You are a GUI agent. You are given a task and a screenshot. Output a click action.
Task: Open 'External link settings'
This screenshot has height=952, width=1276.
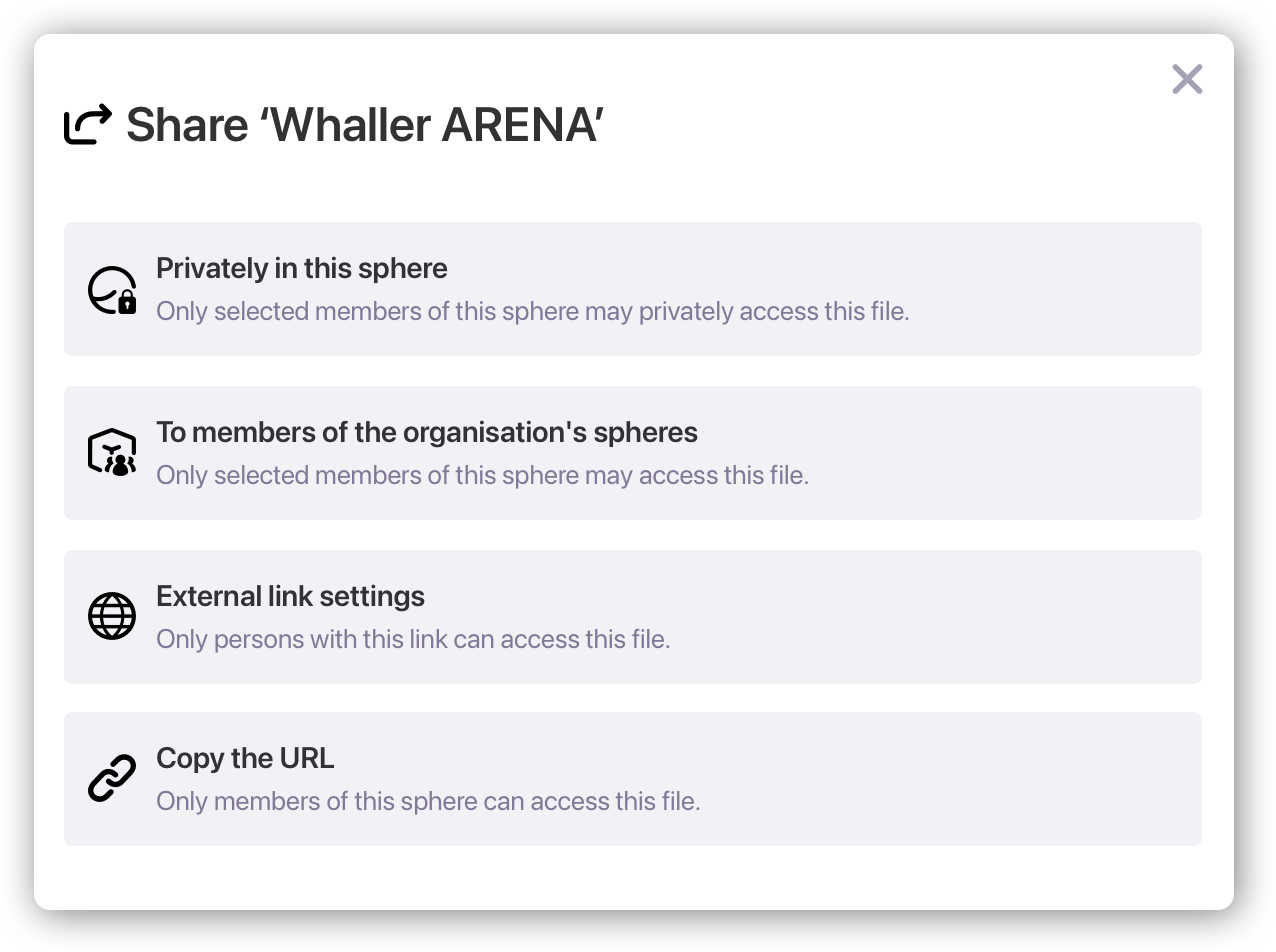(x=290, y=596)
